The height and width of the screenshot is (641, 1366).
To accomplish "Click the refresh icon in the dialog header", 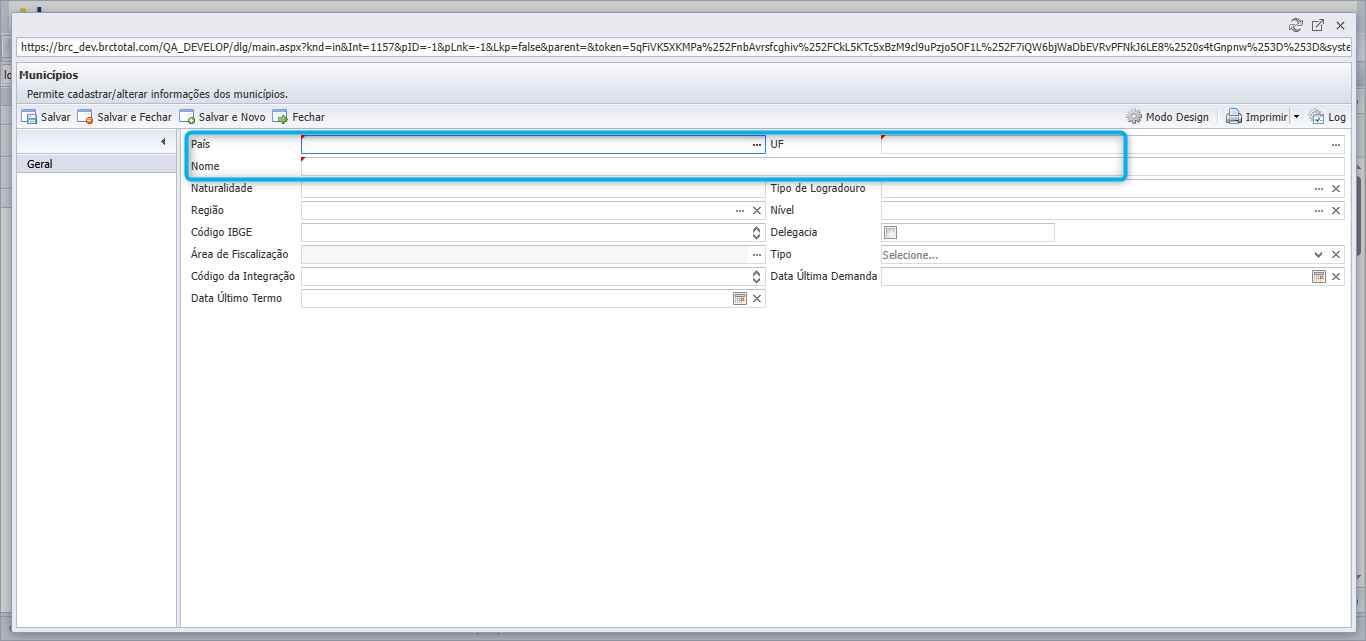I will coord(1296,25).
